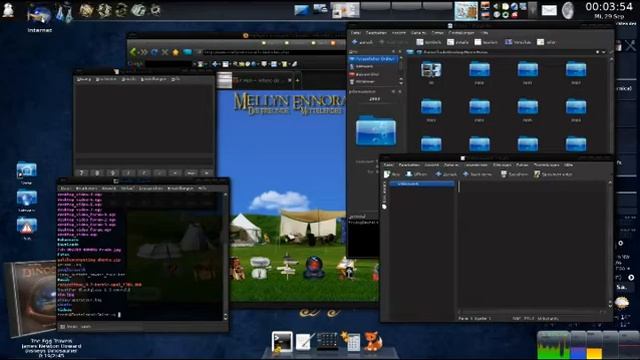The width and height of the screenshot is (640, 360).
Task: Open Dolphin's Einstellungen menu
Action: click(462, 33)
